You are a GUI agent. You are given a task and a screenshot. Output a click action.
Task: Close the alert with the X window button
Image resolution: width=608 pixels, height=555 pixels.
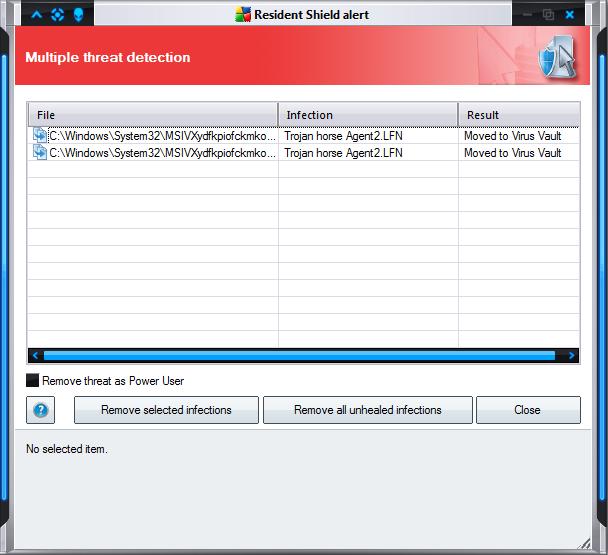point(570,15)
